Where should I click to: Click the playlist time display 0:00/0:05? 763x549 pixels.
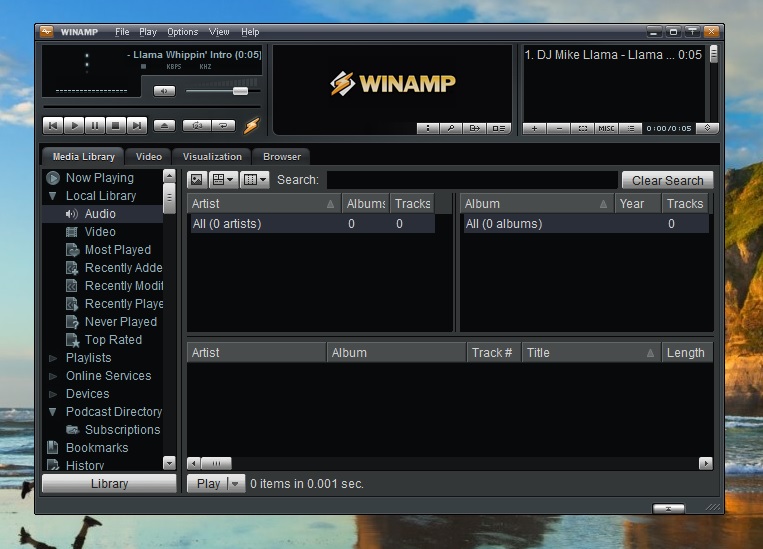(x=669, y=128)
